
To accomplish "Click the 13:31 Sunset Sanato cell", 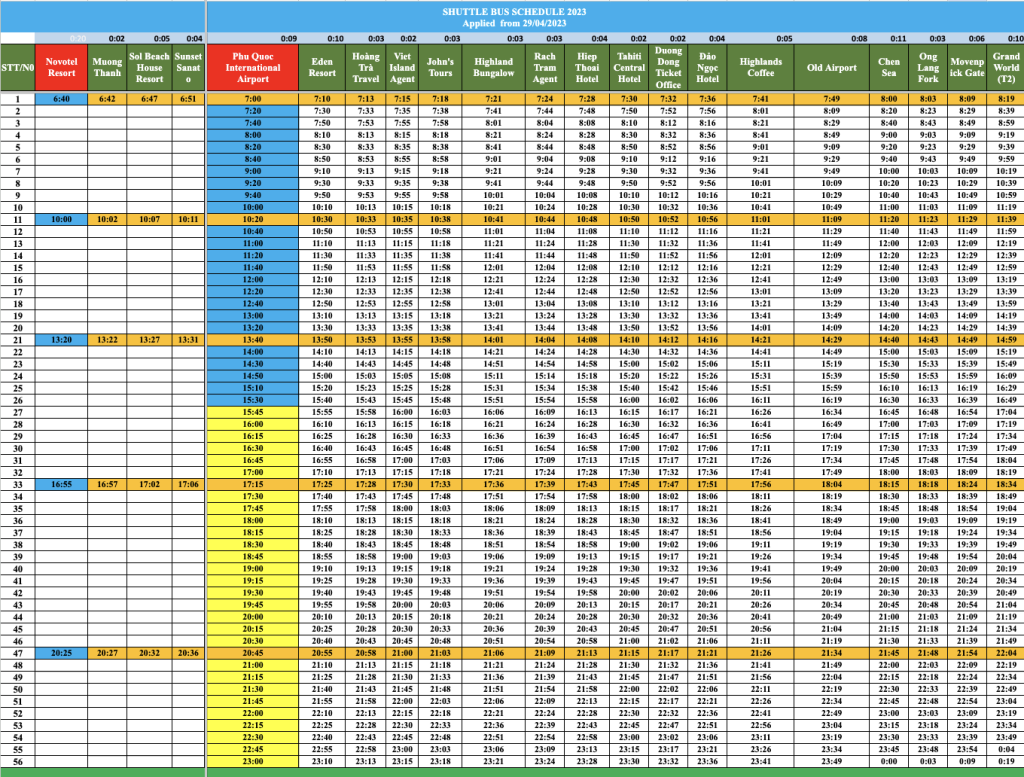I will [x=188, y=340].
